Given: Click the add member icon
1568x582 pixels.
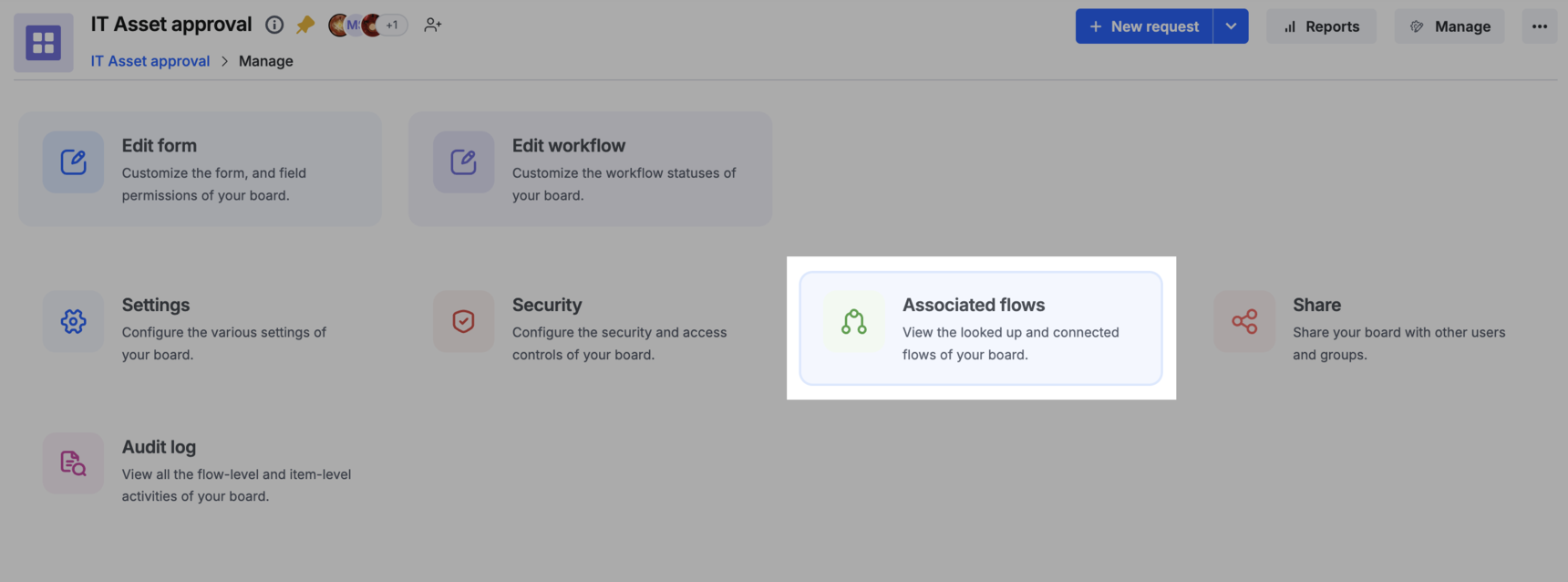Looking at the screenshot, I should [x=433, y=25].
